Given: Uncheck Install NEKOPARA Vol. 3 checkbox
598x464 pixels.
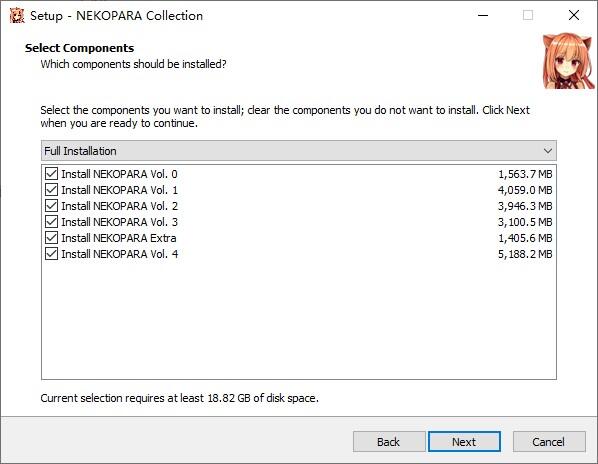Looking at the screenshot, I should pyautogui.click(x=51, y=222).
